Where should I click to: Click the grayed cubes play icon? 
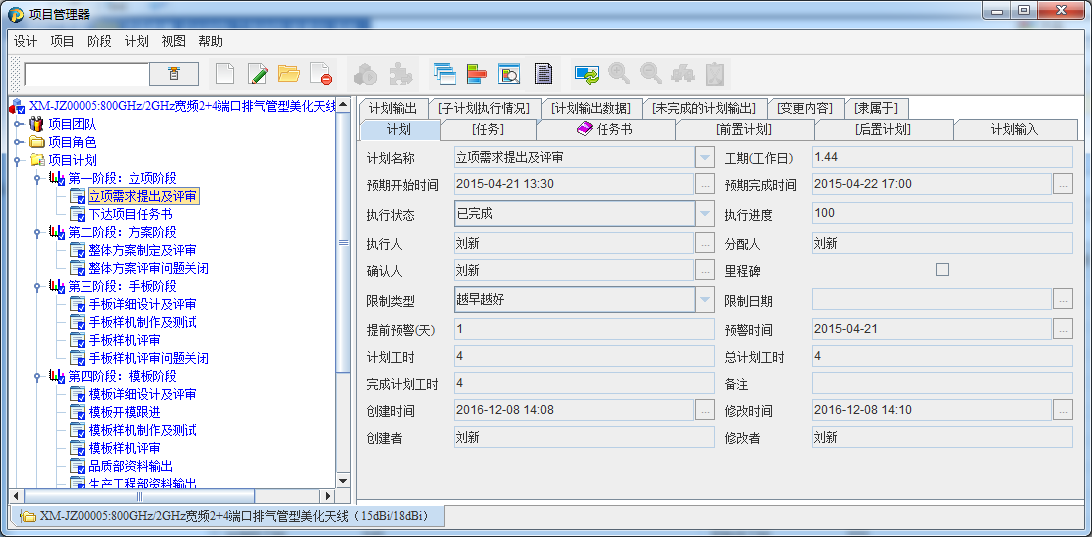point(366,73)
